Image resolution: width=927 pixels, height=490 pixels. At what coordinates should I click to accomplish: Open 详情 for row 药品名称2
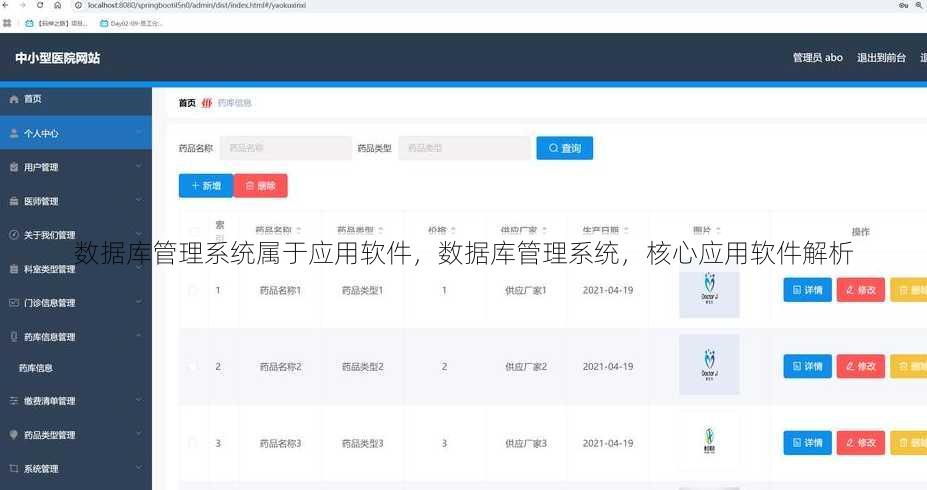[808, 366]
